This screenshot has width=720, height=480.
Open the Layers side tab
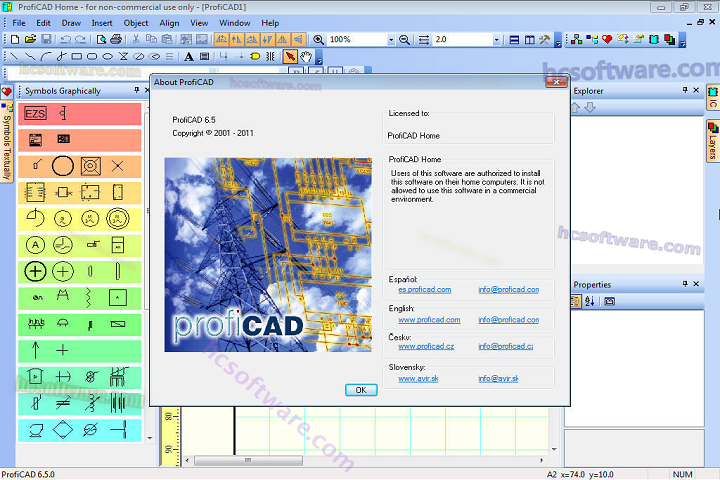click(712, 141)
